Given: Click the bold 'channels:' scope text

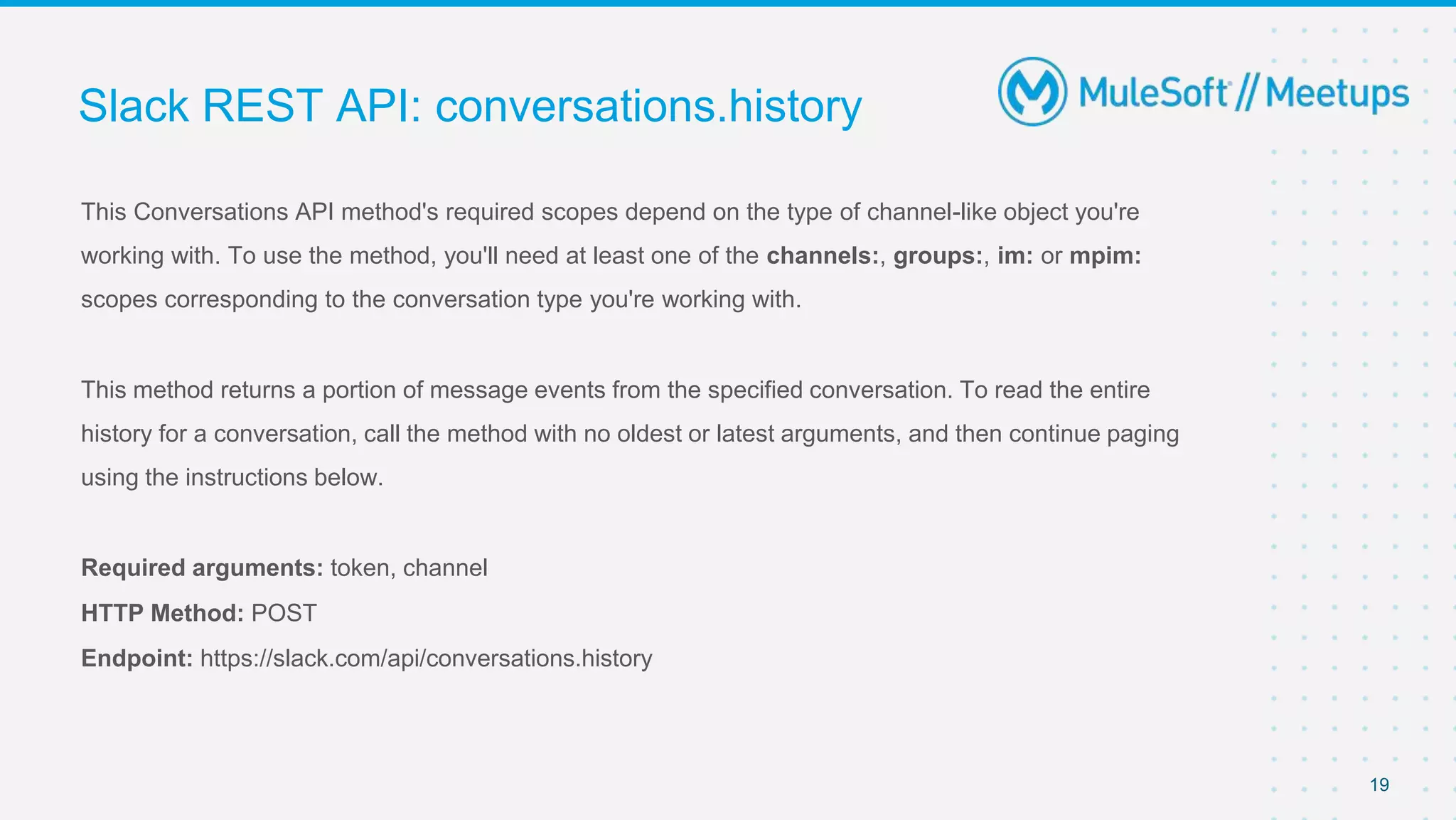Looking at the screenshot, I should tap(823, 256).
